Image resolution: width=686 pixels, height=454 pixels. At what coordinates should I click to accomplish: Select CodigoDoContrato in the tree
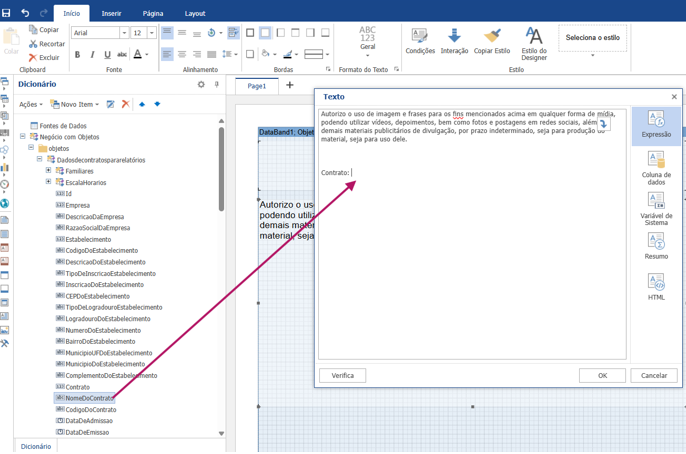tap(86, 409)
